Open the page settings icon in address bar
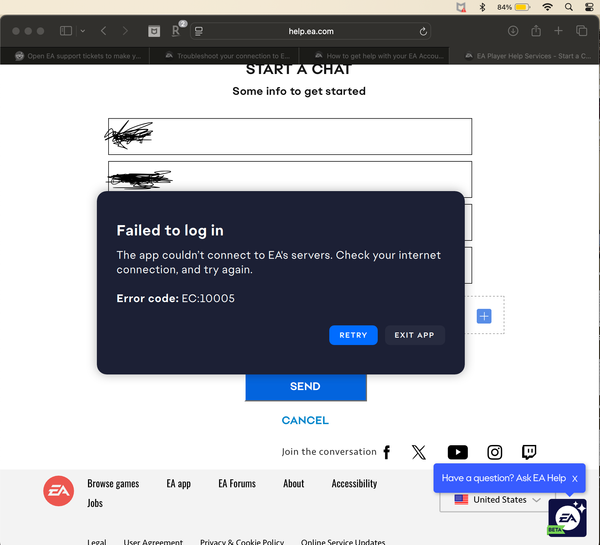This screenshot has height=545, width=600. [199, 31]
